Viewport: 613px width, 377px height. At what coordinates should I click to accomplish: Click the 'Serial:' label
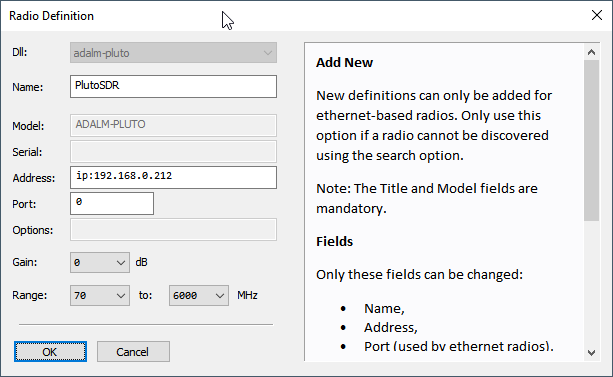(x=27, y=152)
